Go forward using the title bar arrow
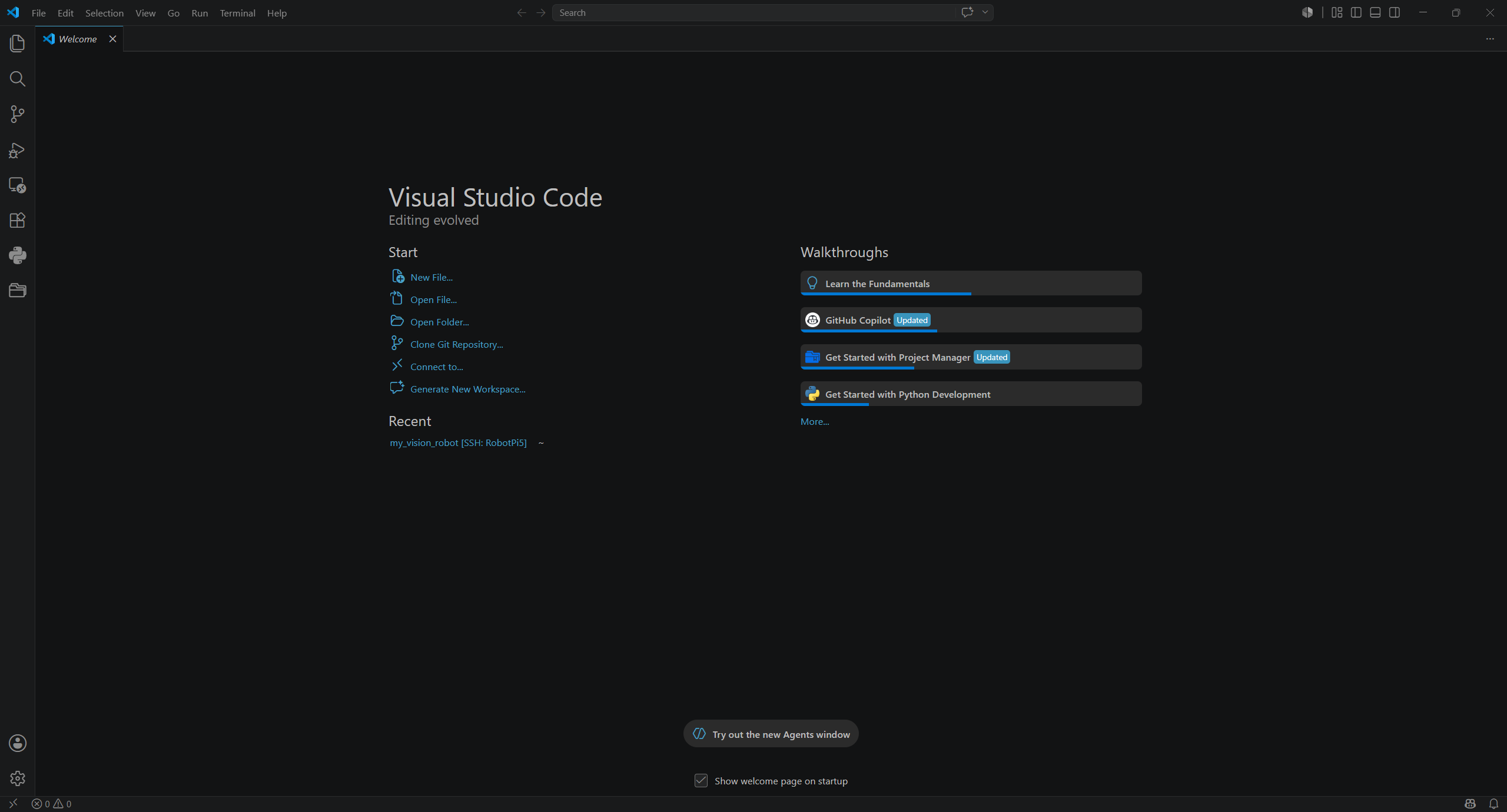 541,12
